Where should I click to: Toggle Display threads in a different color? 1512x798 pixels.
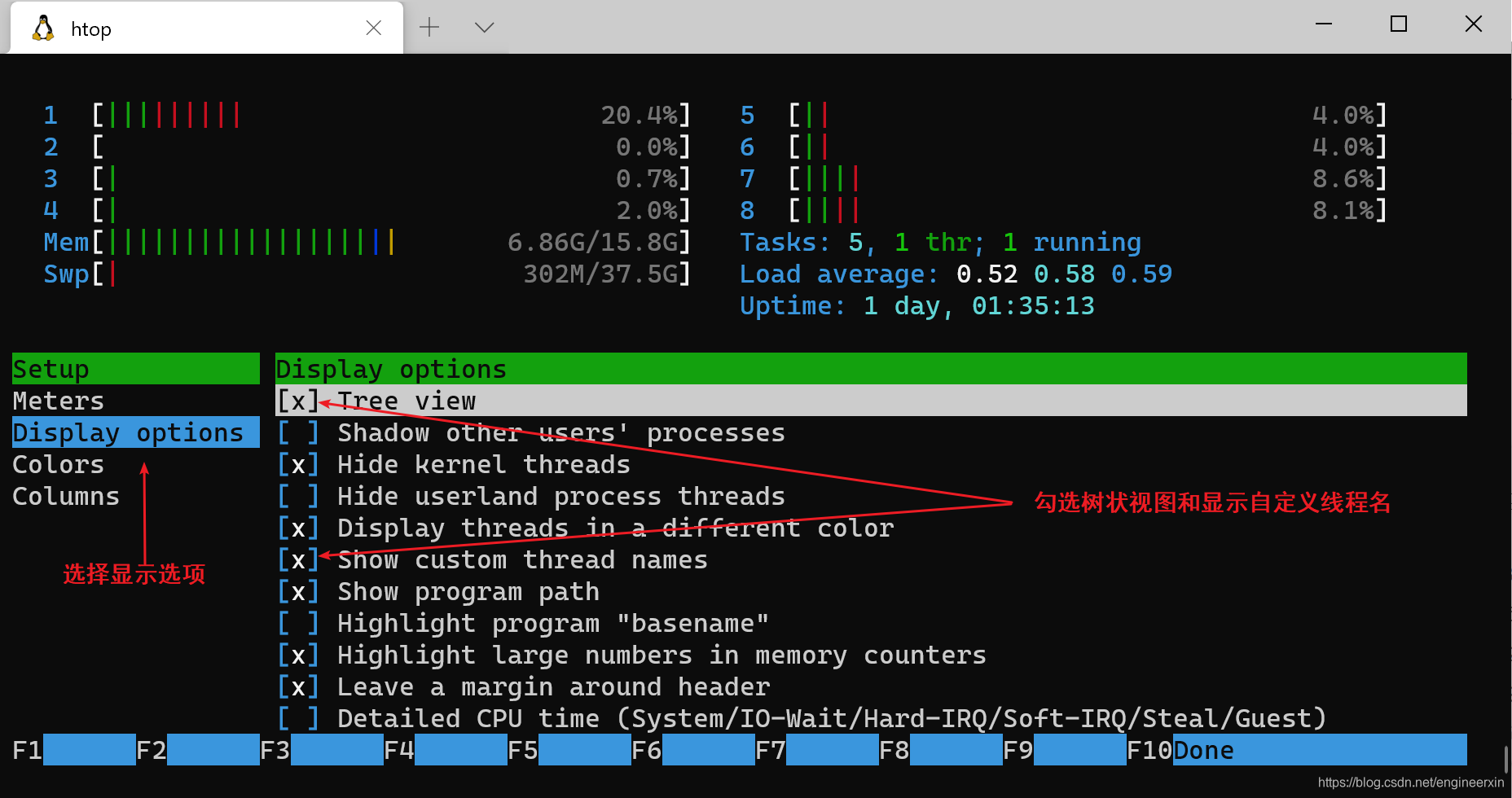click(x=298, y=528)
